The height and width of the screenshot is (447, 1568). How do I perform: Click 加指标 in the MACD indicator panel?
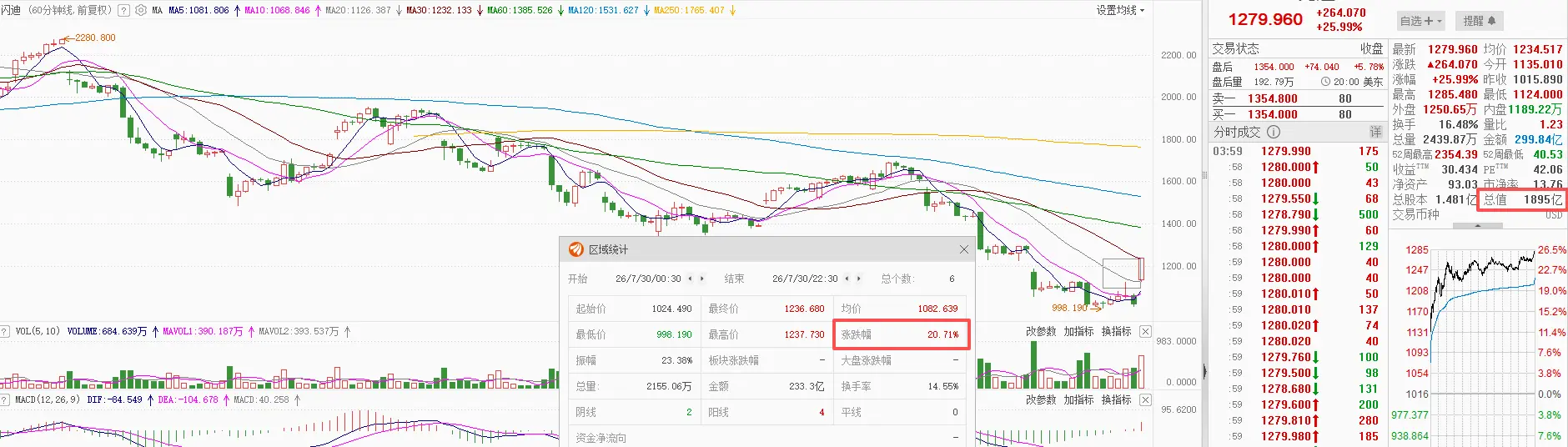tap(1078, 400)
